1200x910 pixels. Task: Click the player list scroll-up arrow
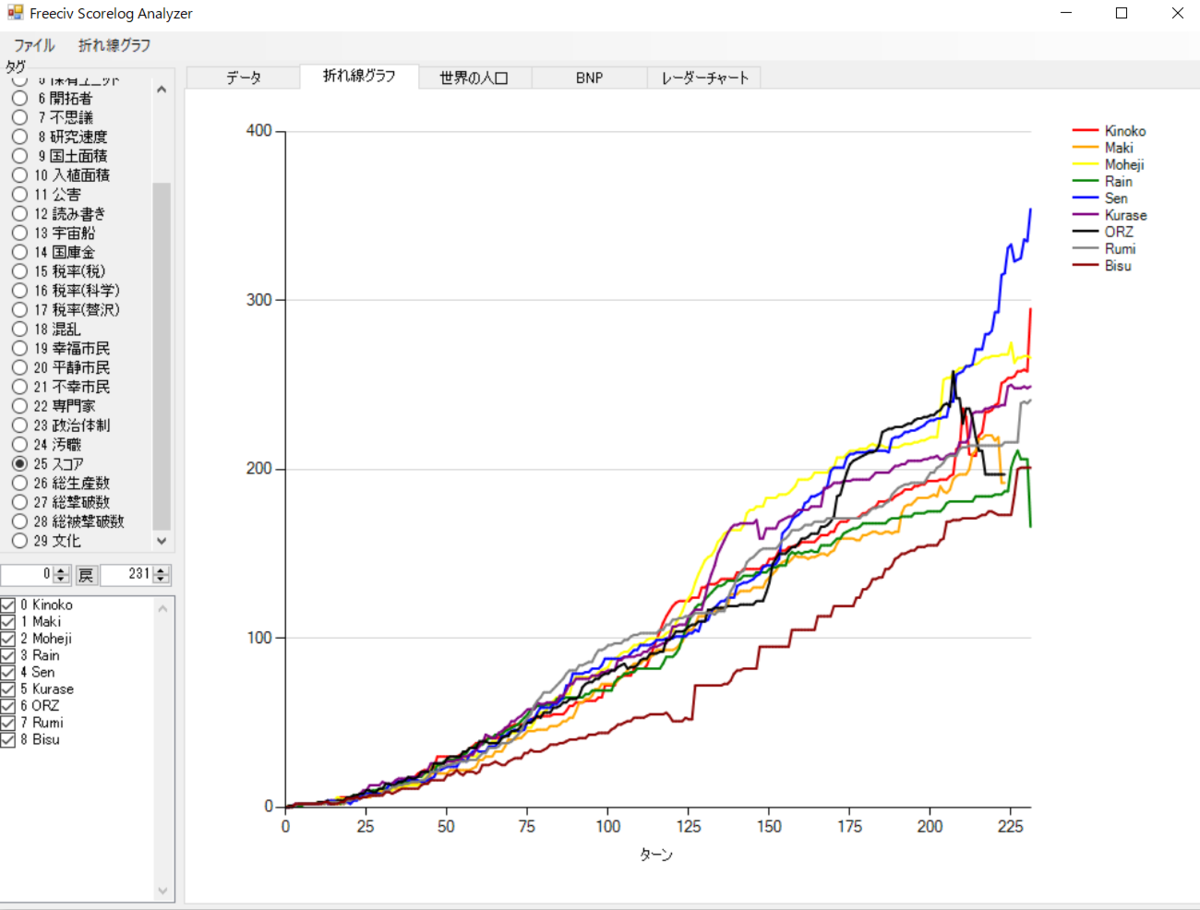(165, 607)
